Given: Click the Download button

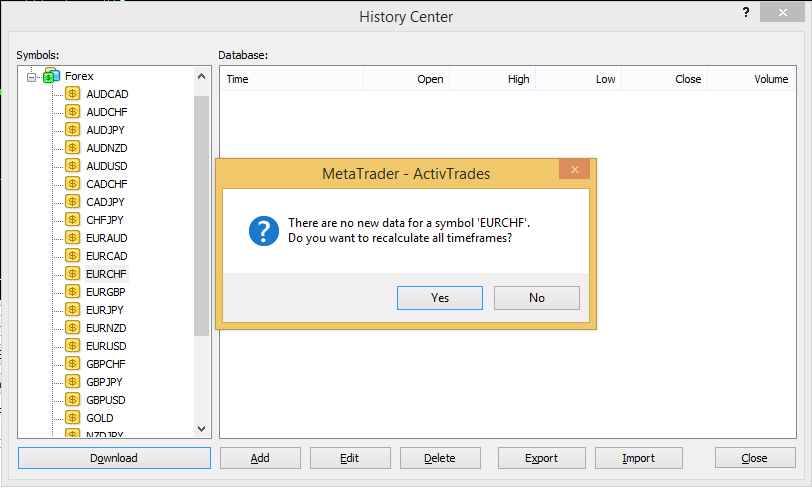Looking at the screenshot, I should [x=114, y=458].
